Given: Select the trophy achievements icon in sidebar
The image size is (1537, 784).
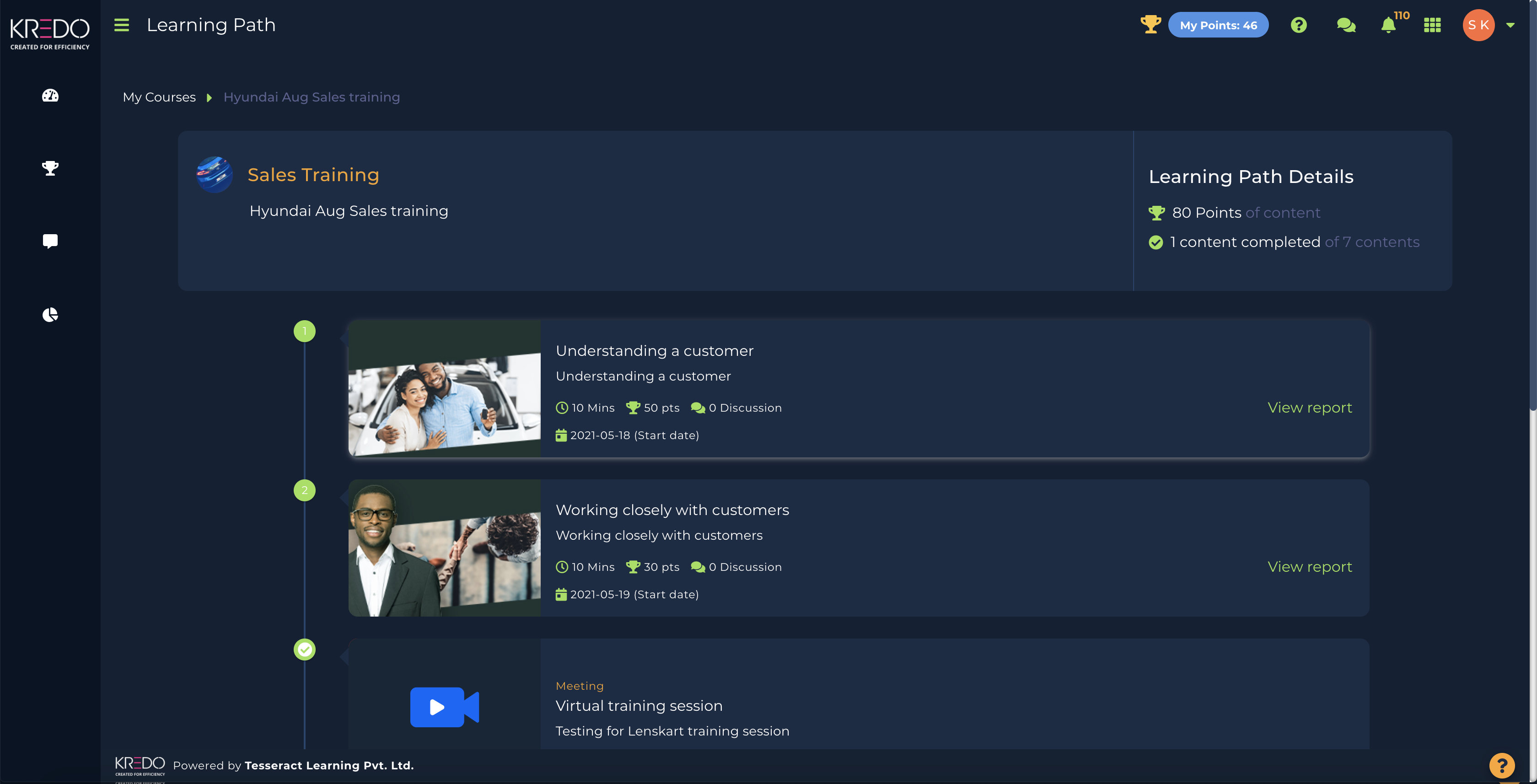Looking at the screenshot, I should [50, 169].
